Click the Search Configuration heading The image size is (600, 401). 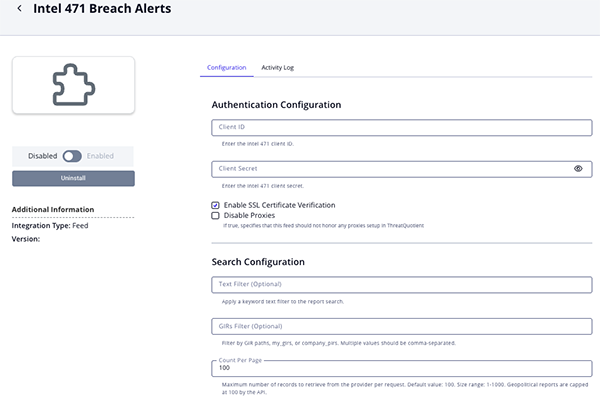pos(258,262)
